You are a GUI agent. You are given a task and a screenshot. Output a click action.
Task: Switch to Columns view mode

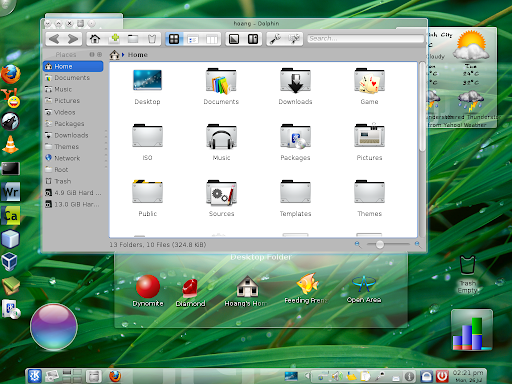coord(212,39)
